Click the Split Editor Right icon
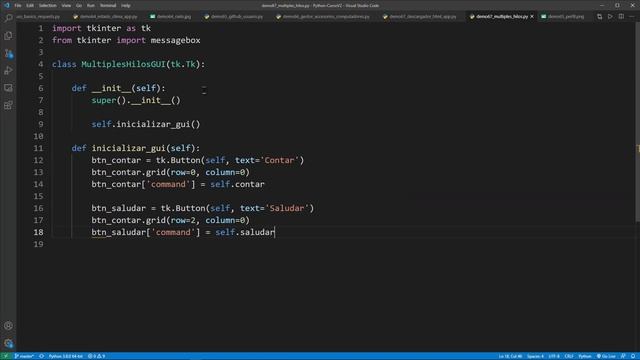 (621, 16)
